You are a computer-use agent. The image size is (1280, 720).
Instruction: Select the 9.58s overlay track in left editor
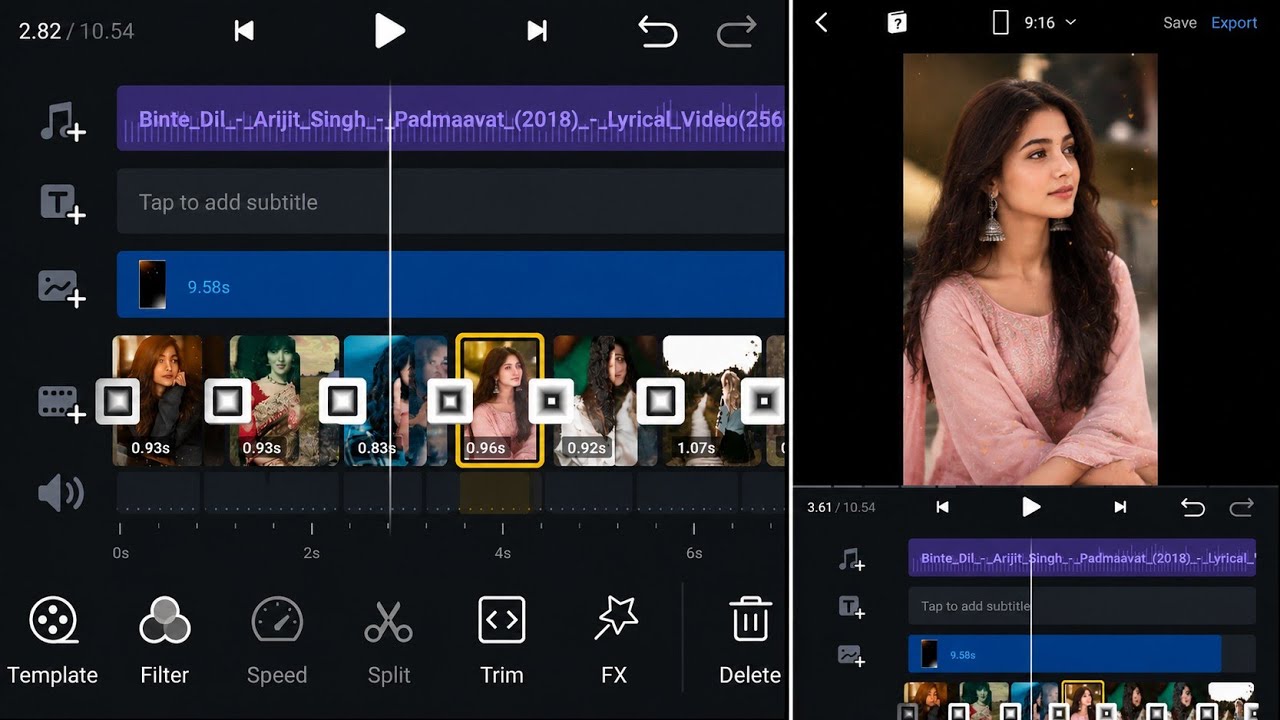tap(451, 285)
